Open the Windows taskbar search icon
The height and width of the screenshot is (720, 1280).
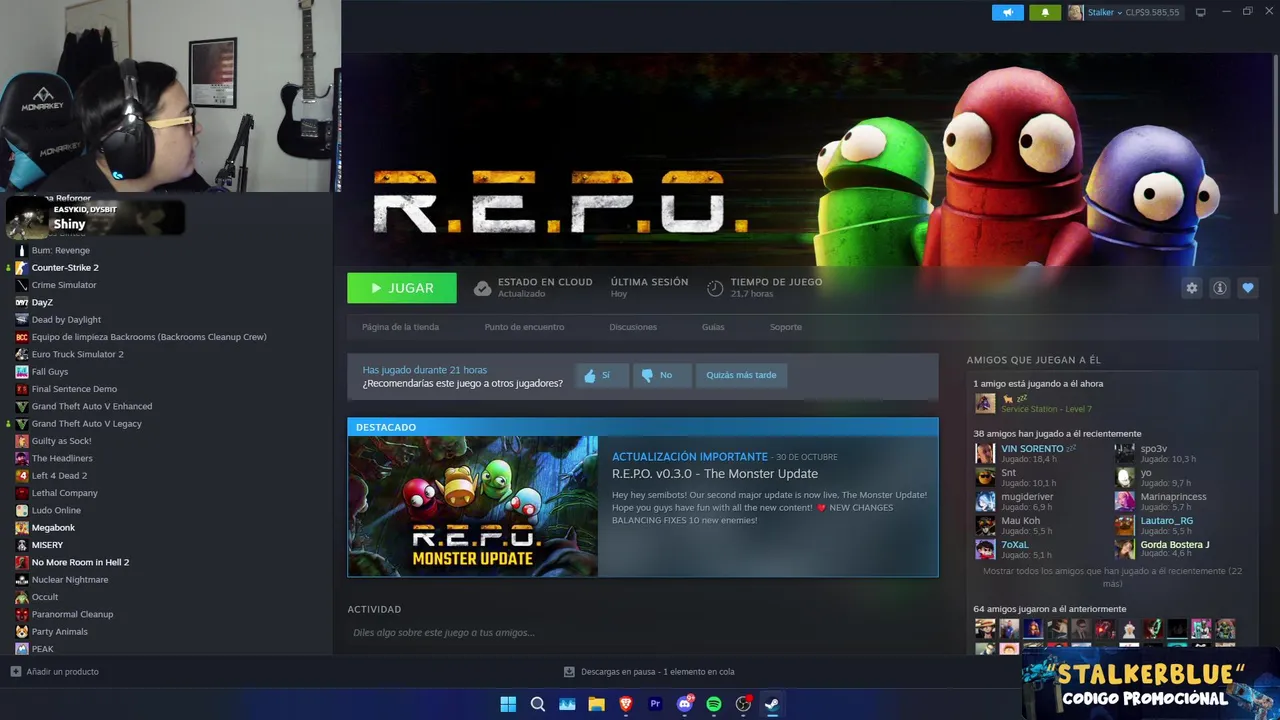coord(537,704)
